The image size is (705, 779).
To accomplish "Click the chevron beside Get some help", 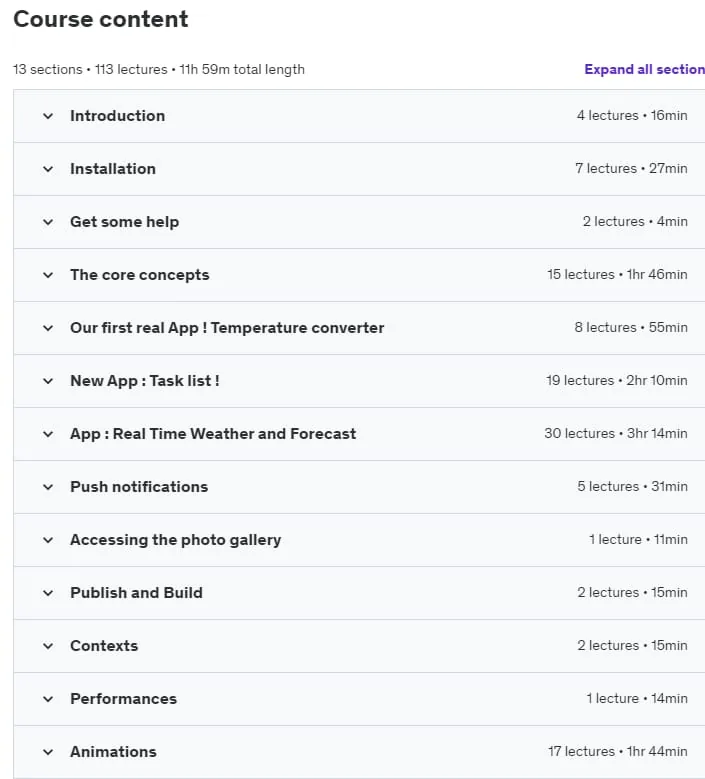I will pyautogui.click(x=48, y=222).
